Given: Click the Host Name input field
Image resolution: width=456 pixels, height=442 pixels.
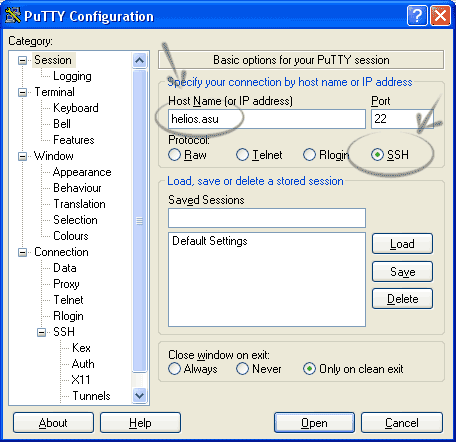Looking at the screenshot, I should (x=267, y=119).
